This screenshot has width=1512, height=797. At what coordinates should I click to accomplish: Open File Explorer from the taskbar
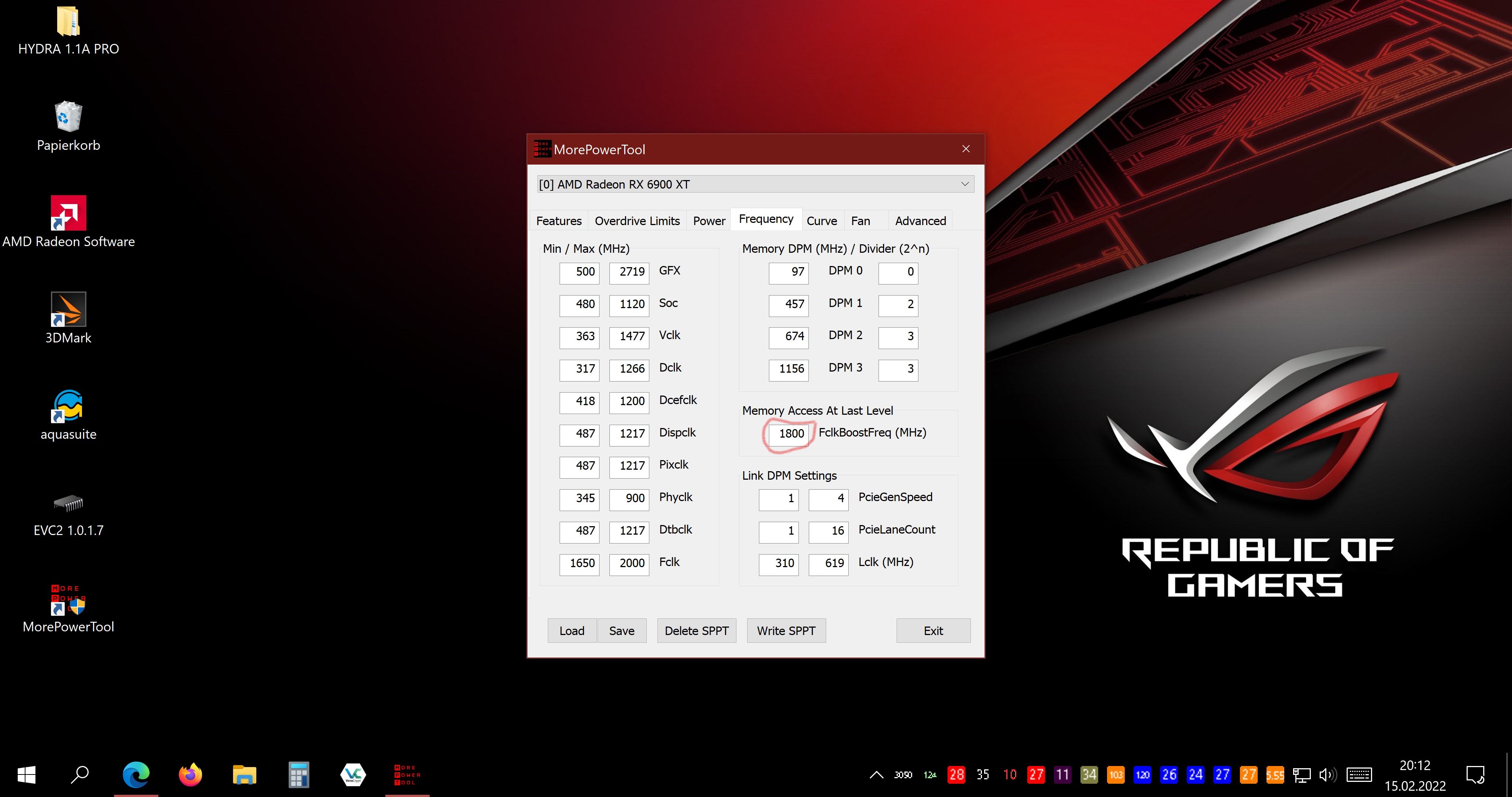click(x=244, y=775)
